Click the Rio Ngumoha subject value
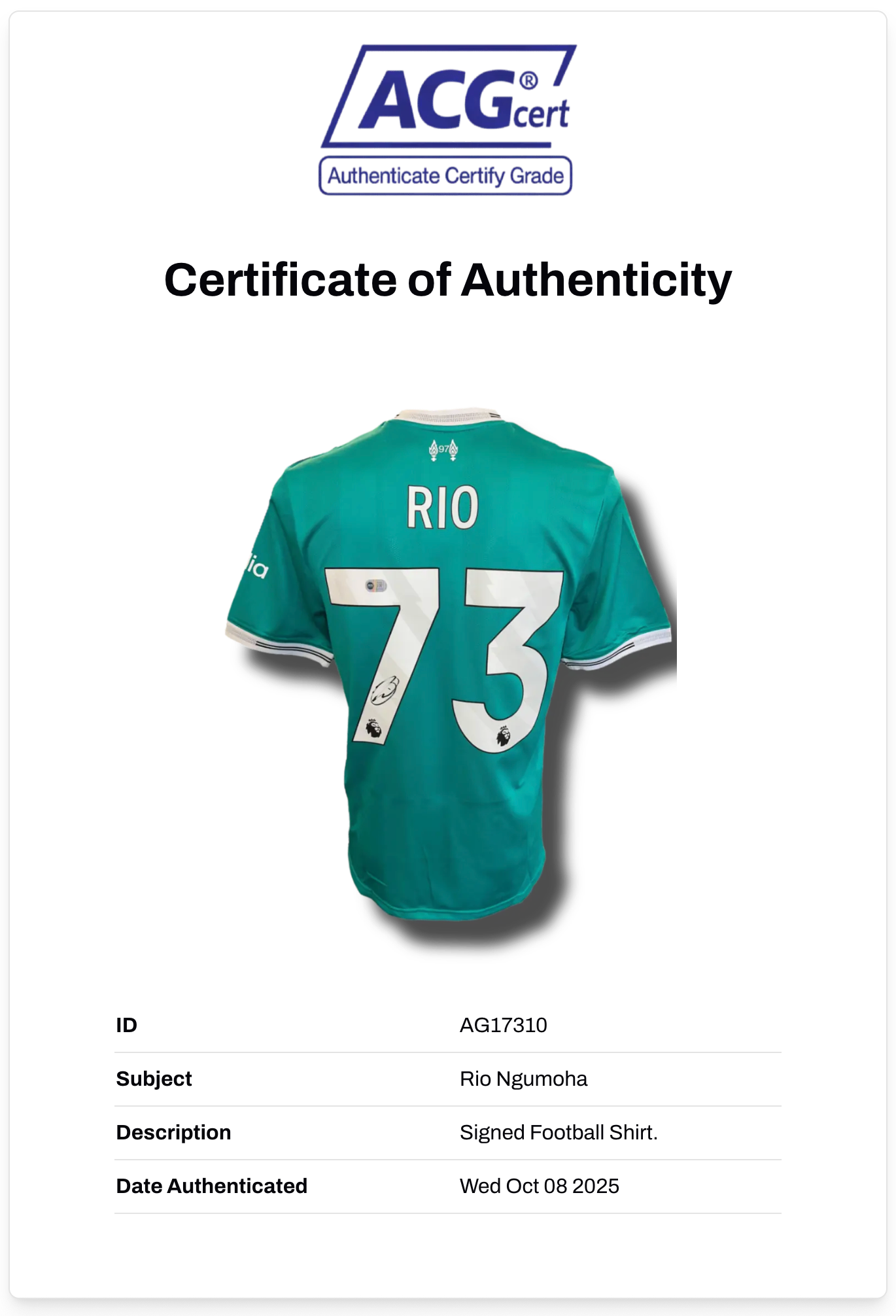Viewport: 896px width, 1316px height. pos(523,1079)
